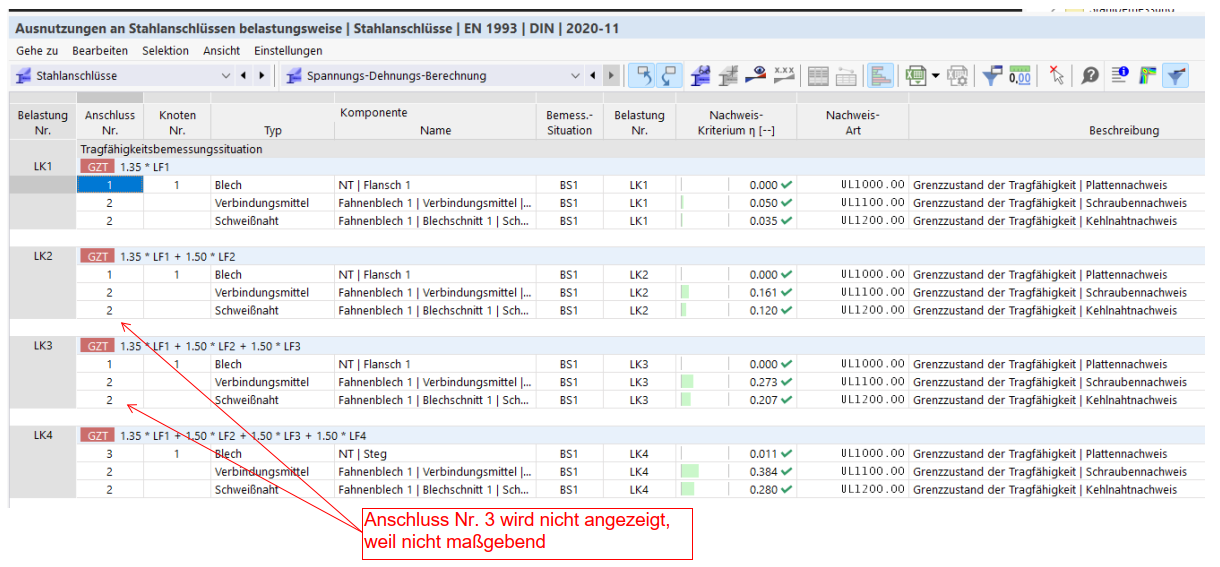Open the help question mark icon
This screenshot has height=567, width=1220.
[1090, 76]
